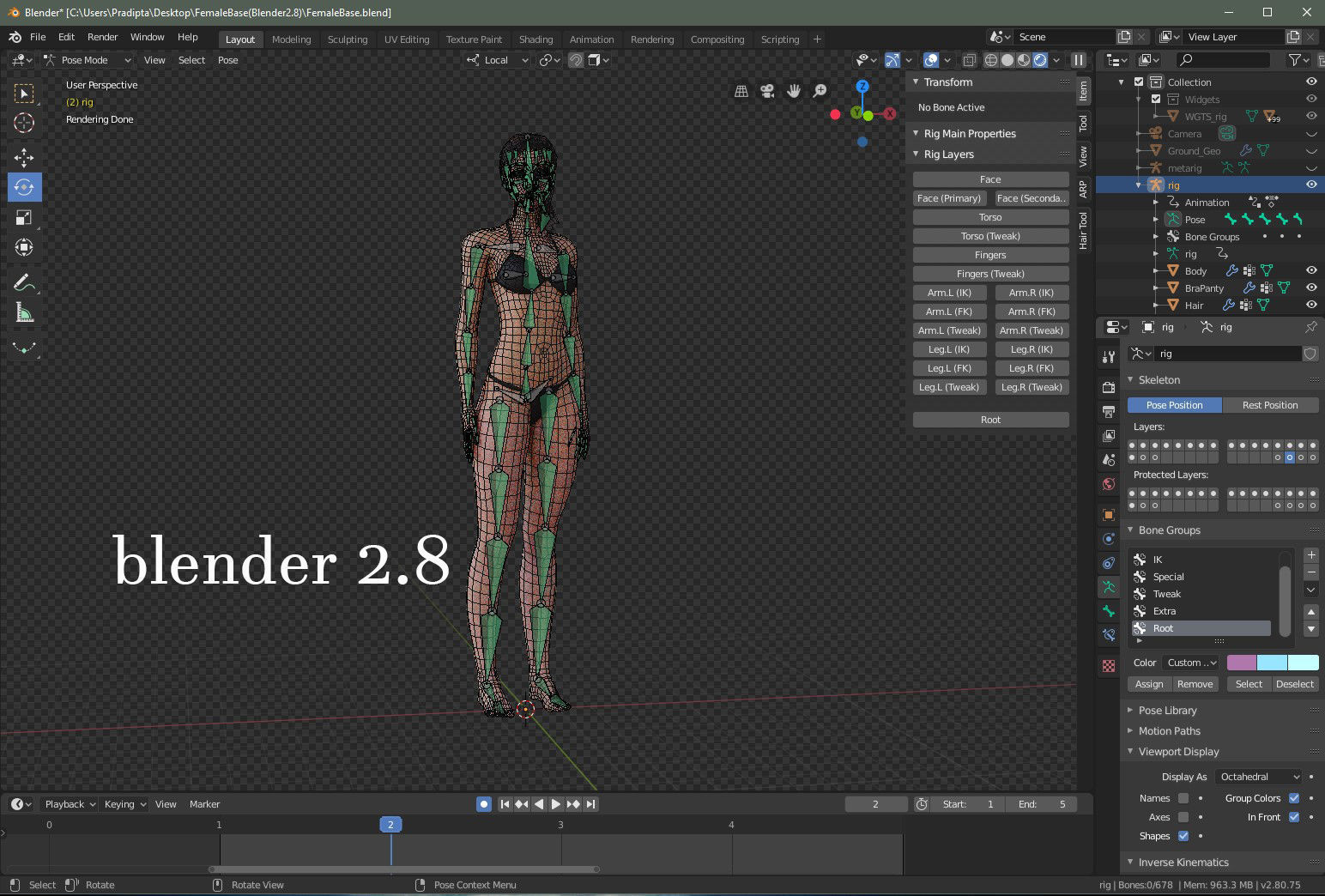Open the Render properties tab icon

(1109, 388)
